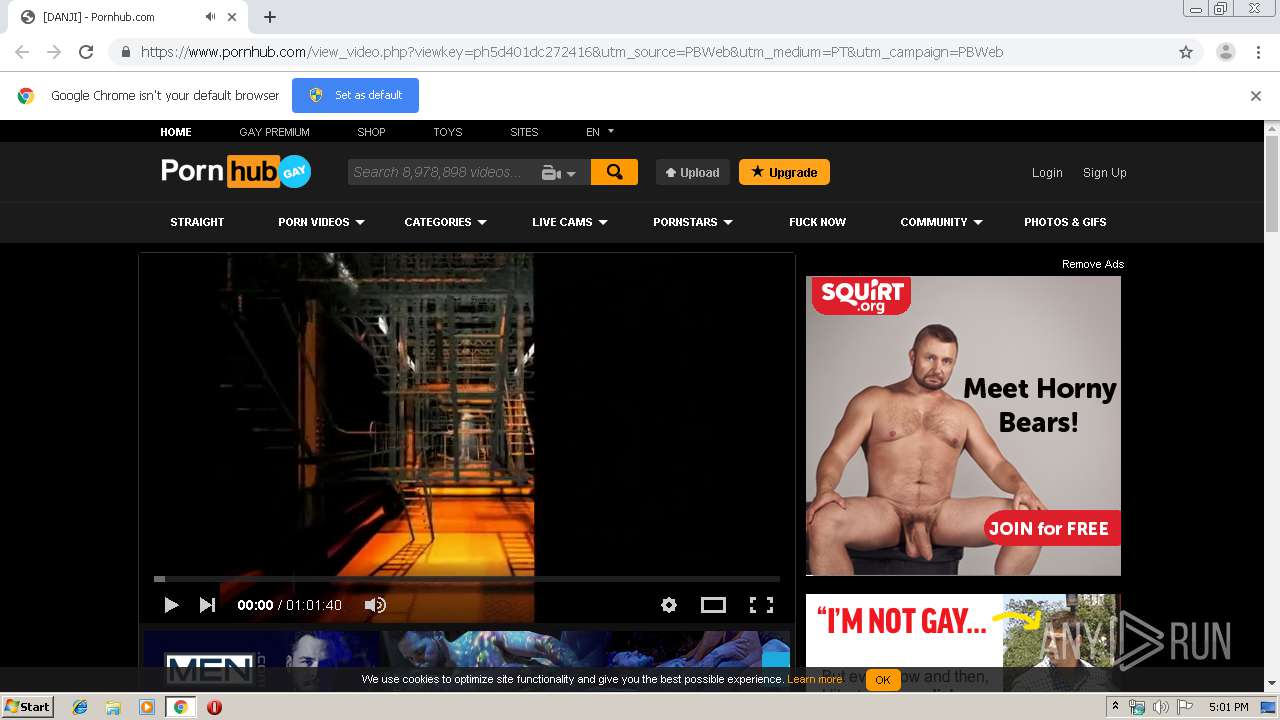This screenshot has height=720, width=1280.
Task: Open the Chrome profile avatar menu
Action: click(1225, 52)
